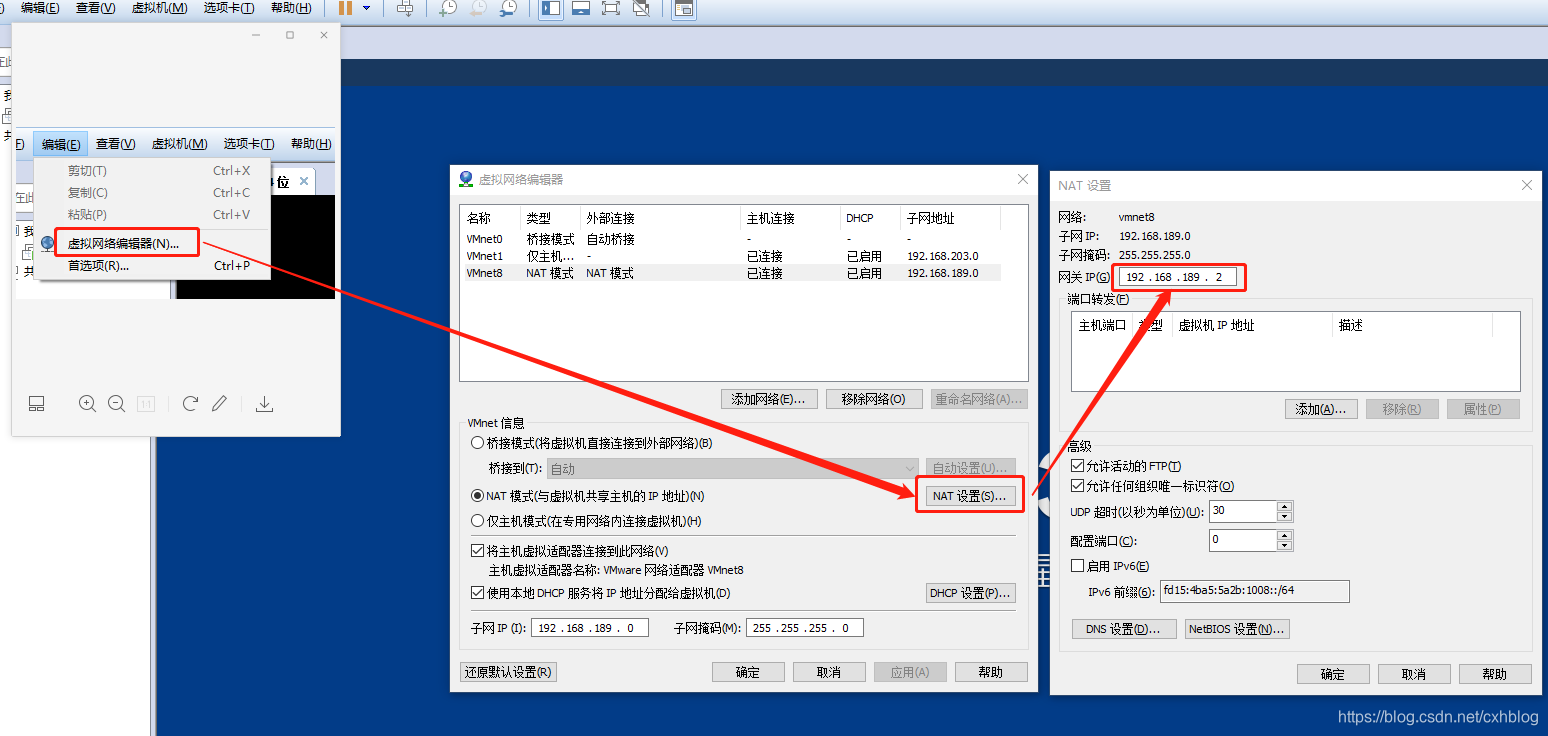Select the VMnet8 NAT 模式 row

731,273
